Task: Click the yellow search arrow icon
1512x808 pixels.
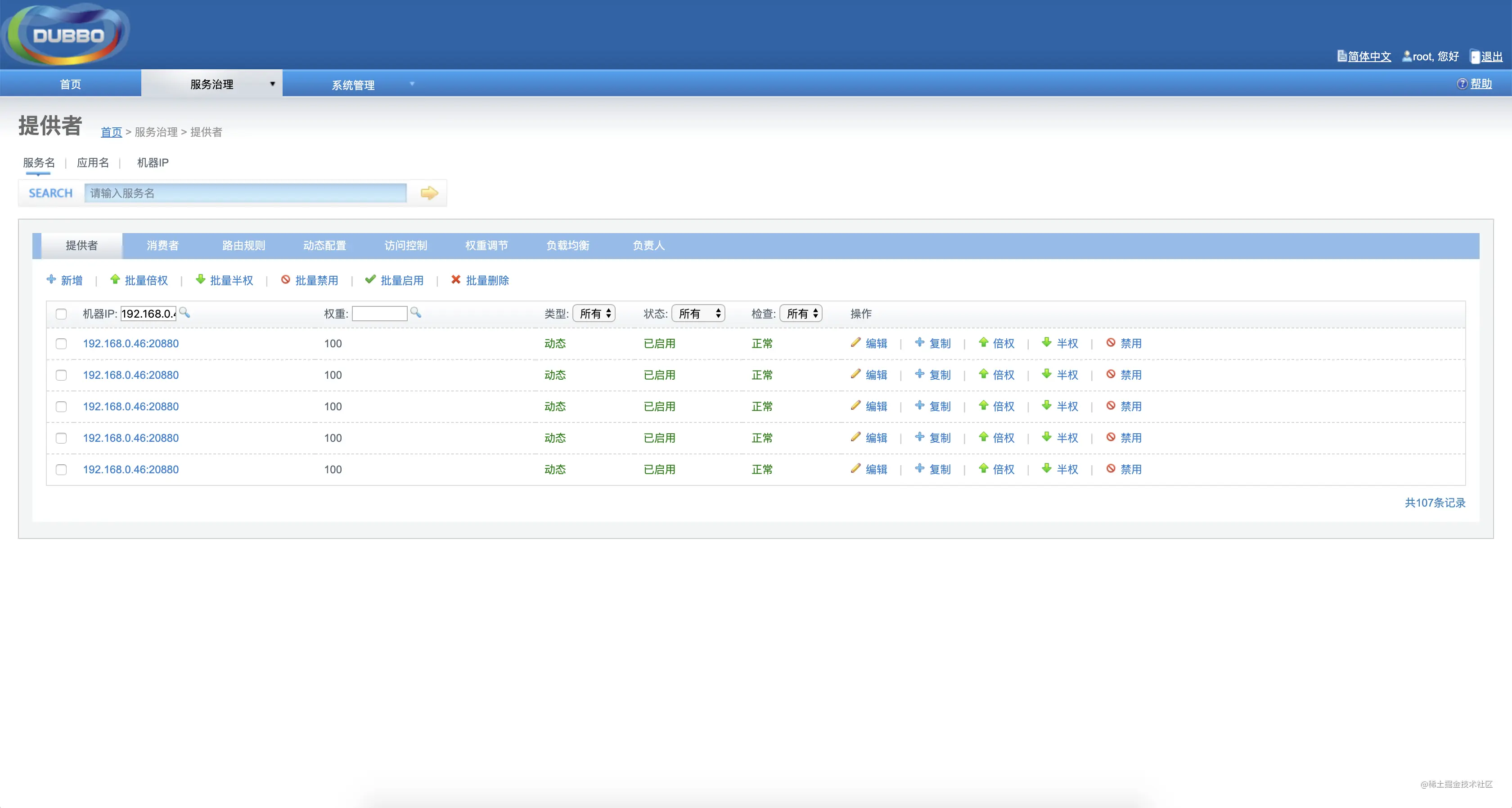Action: [x=429, y=193]
